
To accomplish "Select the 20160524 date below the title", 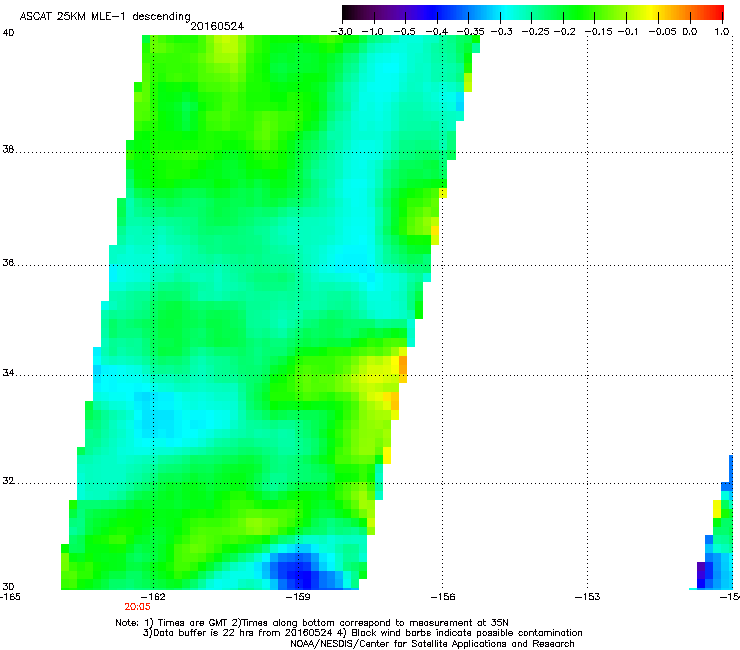I will point(217,26).
